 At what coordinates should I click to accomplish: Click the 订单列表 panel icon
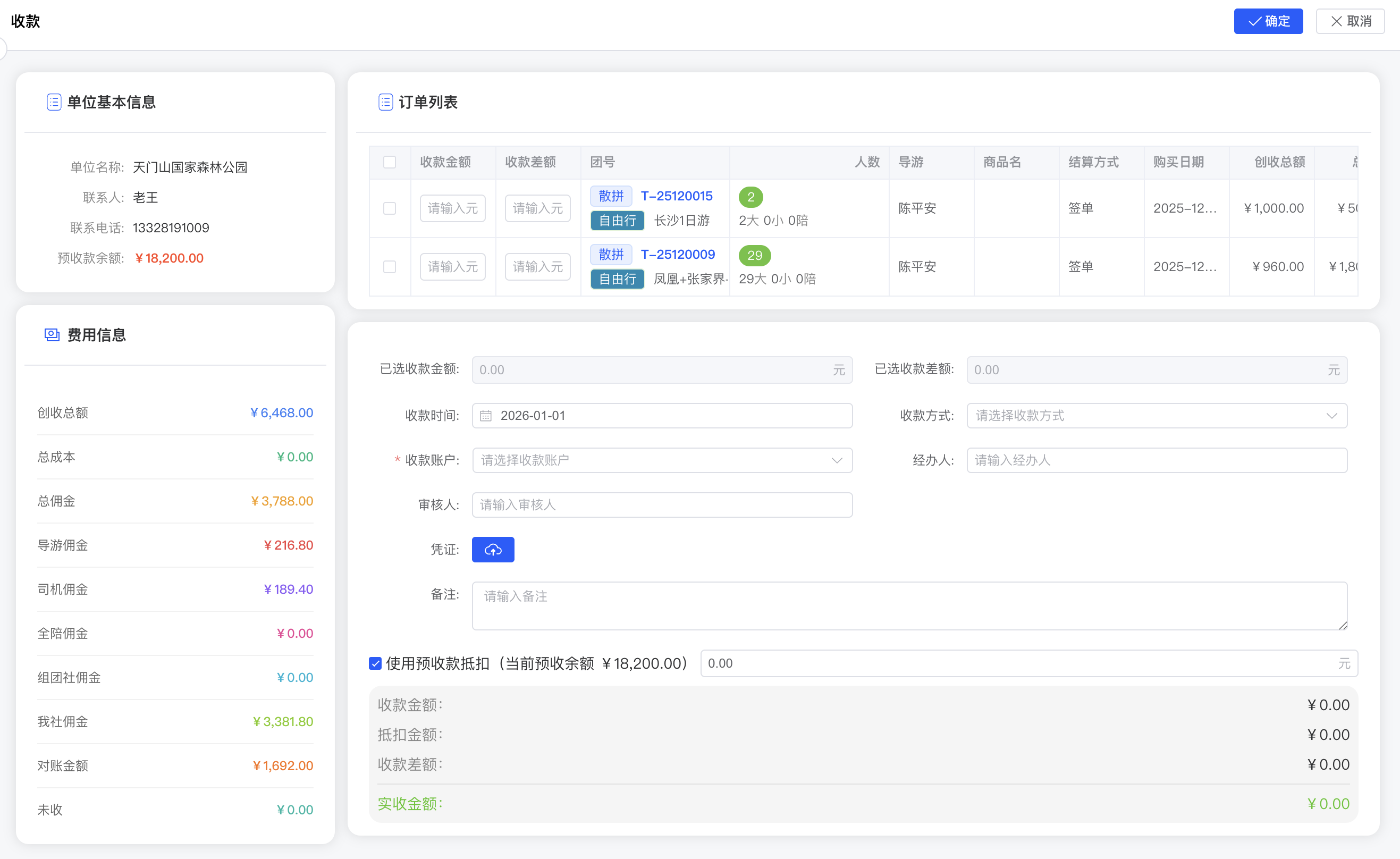pyautogui.click(x=386, y=102)
